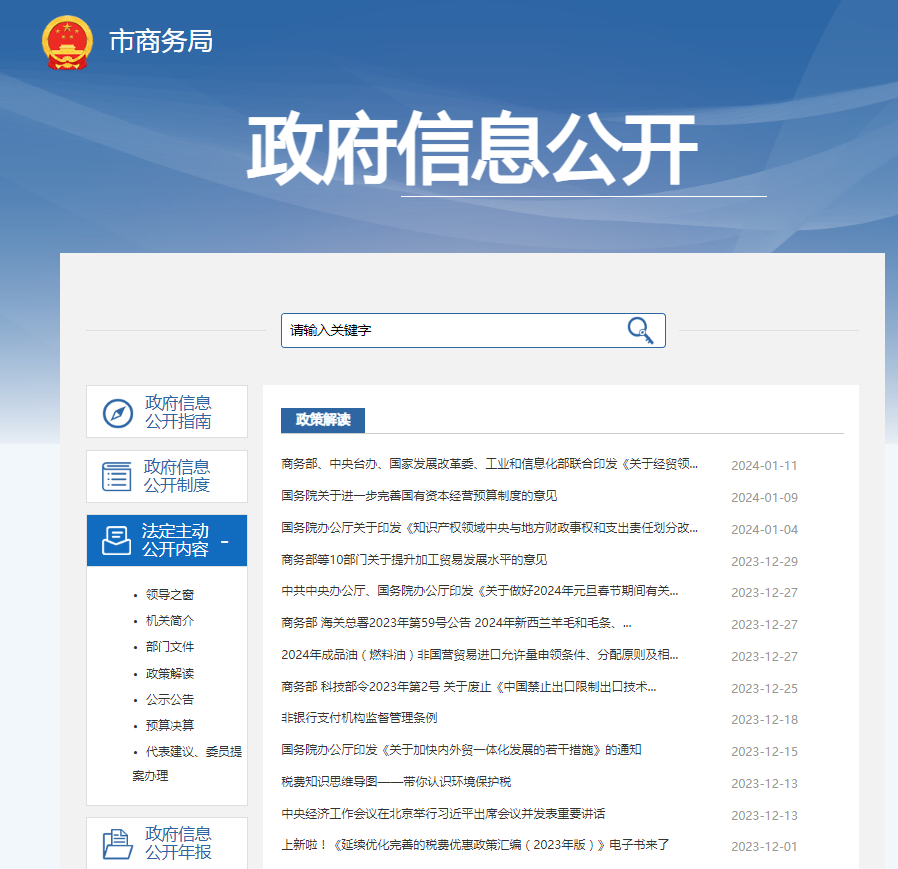The height and width of the screenshot is (869, 898).
Task: Open 部门文件 sidebar entry
Action: [169, 647]
